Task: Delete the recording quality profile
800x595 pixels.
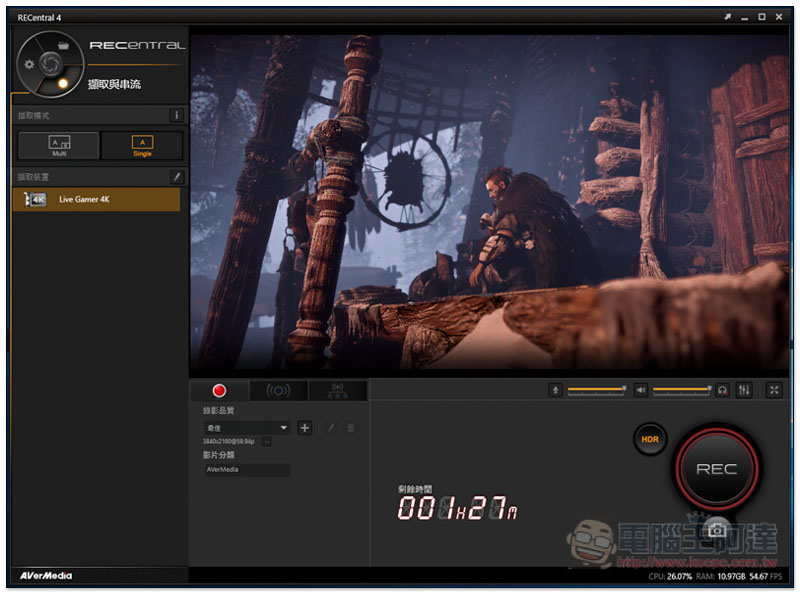Action: click(x=351, y=428)
